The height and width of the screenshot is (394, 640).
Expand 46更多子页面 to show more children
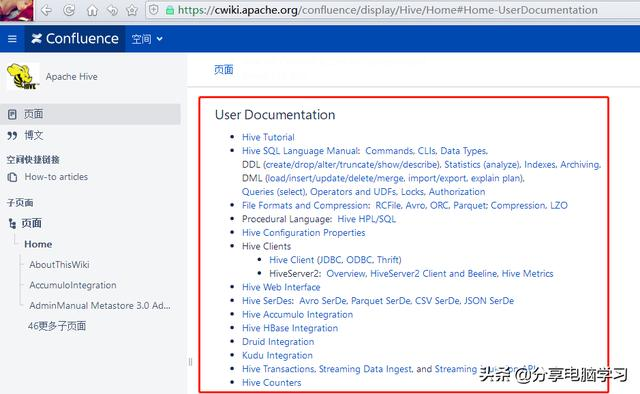(x=57, y=326)
